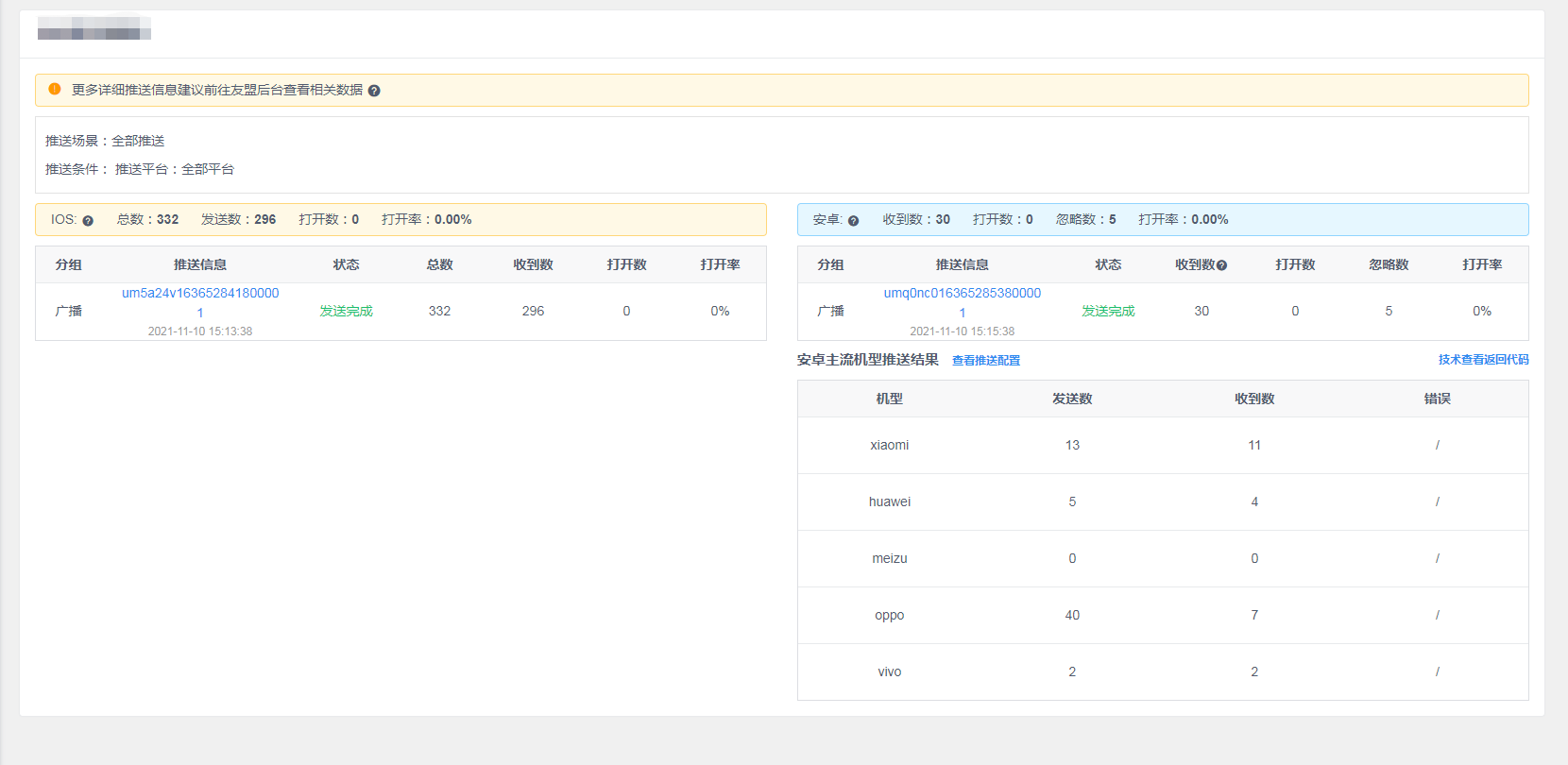Click the 安卓主流机型推送结果 heading
This screenshot has width=1568, height=765.
coord(868,359)
